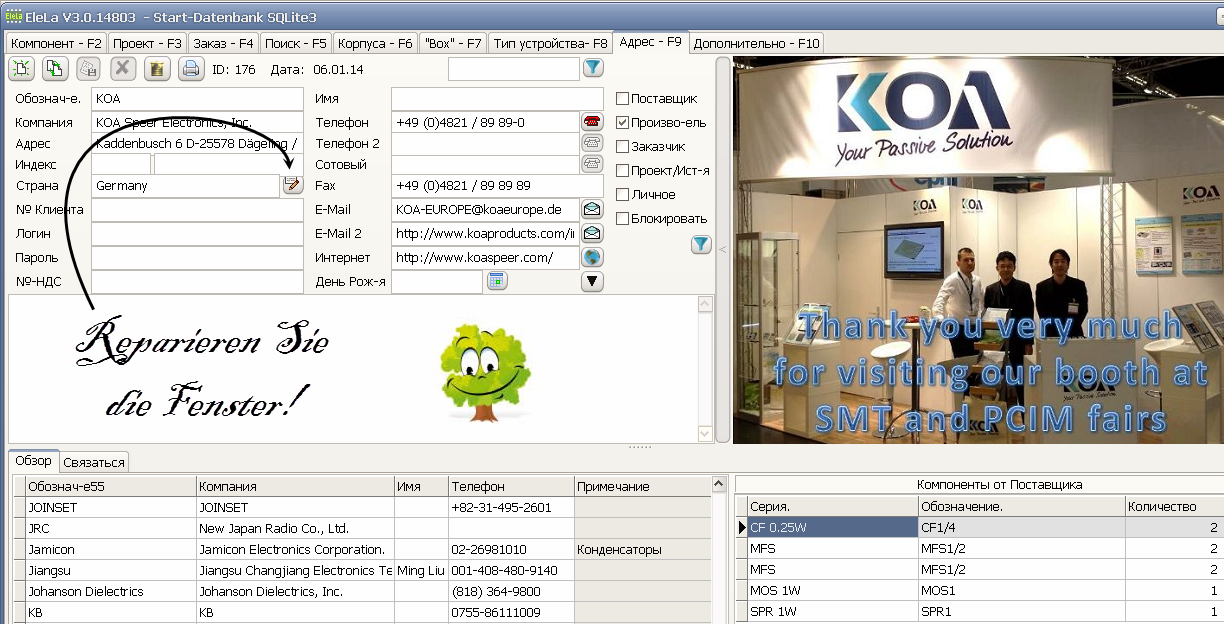The height and width of the screenshot is (624, 1224).
Task: Sort by Примечание column header
Action: (642, 486)
